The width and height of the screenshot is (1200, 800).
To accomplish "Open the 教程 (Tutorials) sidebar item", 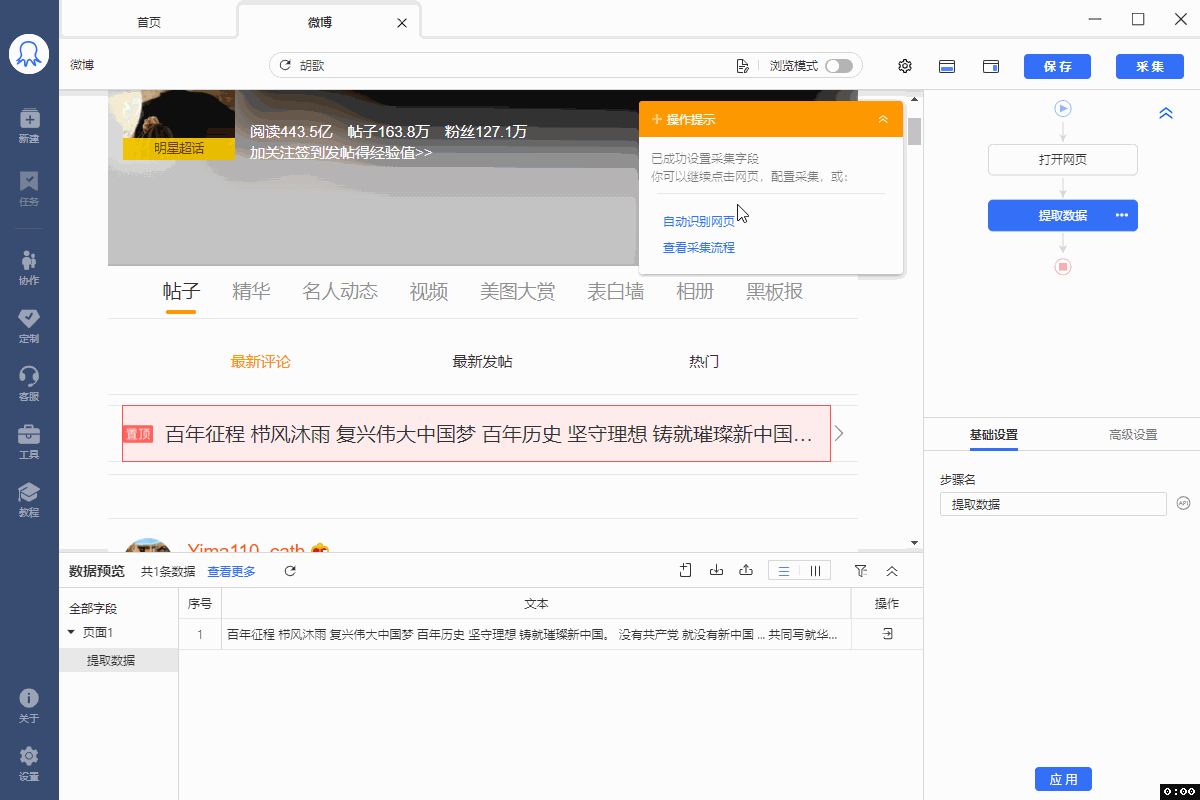I will 29,499.
